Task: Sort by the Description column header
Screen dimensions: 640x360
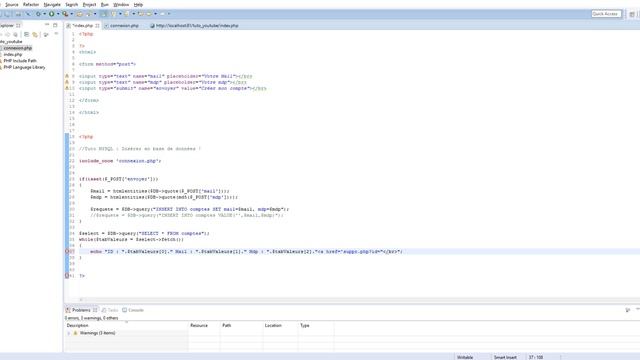Action: (127, 325)
